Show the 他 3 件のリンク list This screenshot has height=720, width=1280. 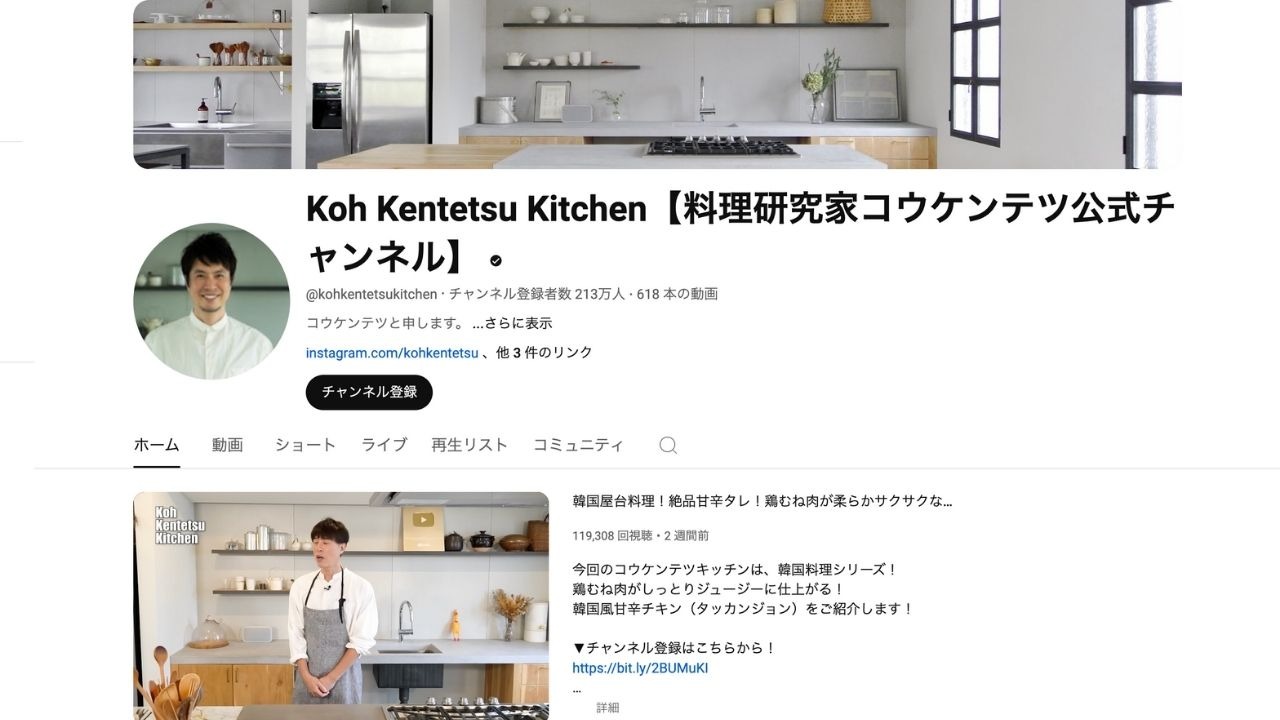click(x=544, y=353)
